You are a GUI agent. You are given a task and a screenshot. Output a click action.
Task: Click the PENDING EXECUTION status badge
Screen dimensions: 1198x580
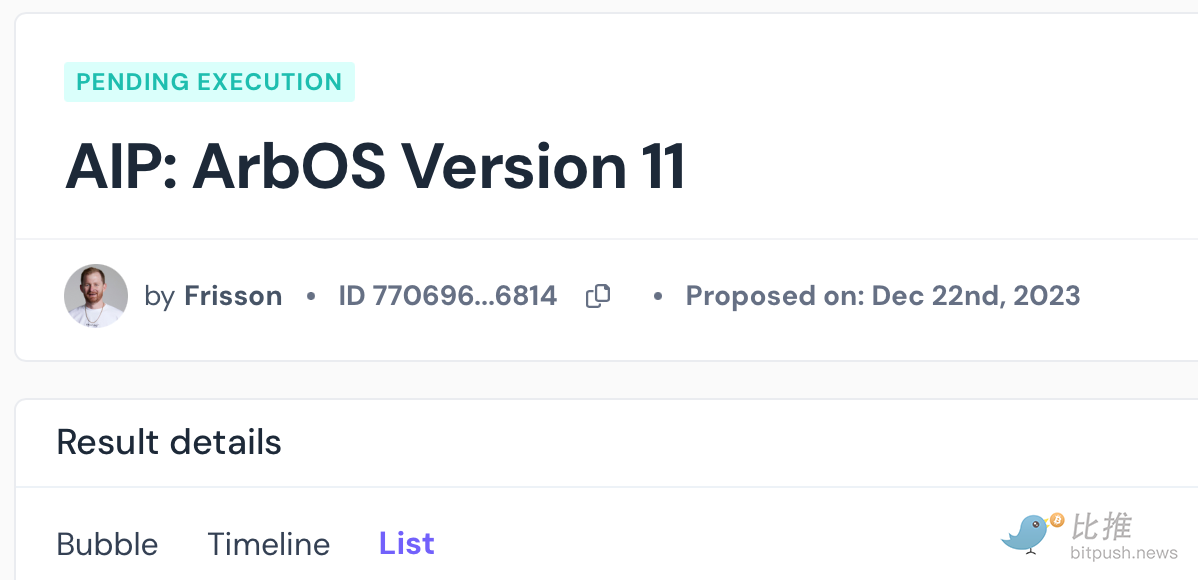(x=209, y=82)
